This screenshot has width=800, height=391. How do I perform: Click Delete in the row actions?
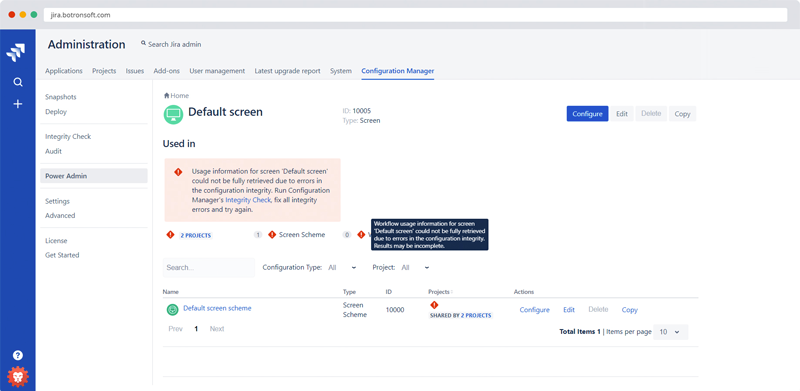598,309
